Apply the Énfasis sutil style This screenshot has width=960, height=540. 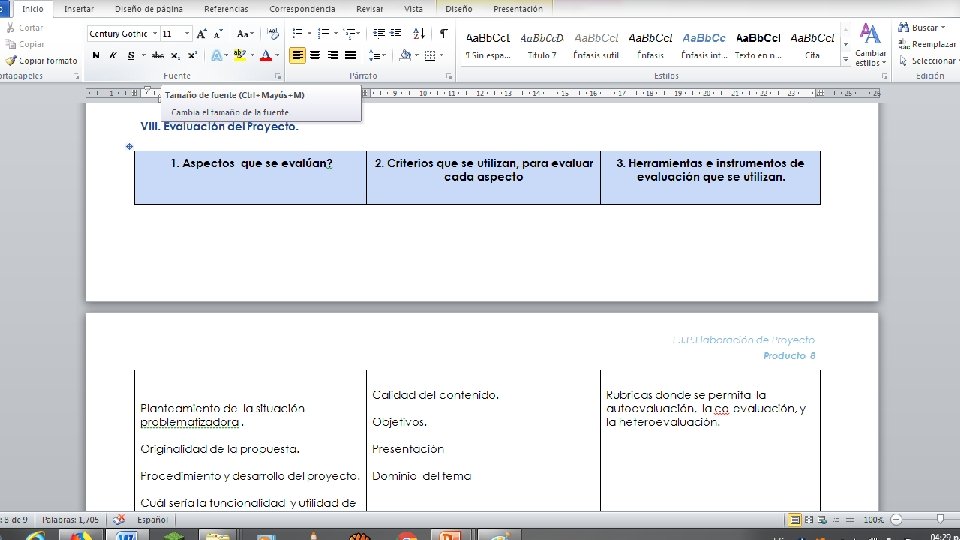coord(596,45)
